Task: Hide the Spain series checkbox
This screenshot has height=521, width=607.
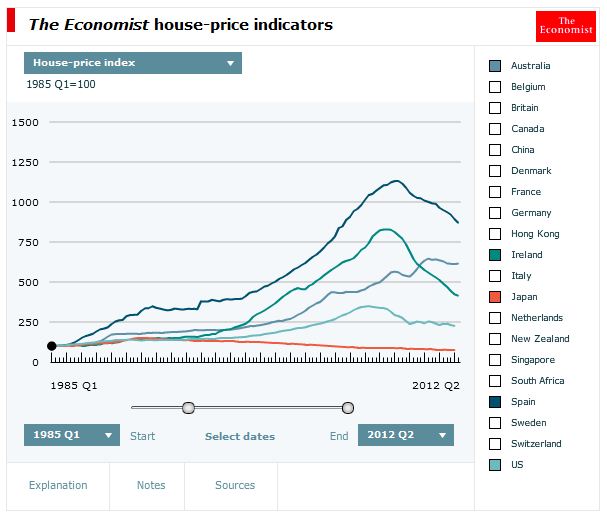Action: point(495,402)
